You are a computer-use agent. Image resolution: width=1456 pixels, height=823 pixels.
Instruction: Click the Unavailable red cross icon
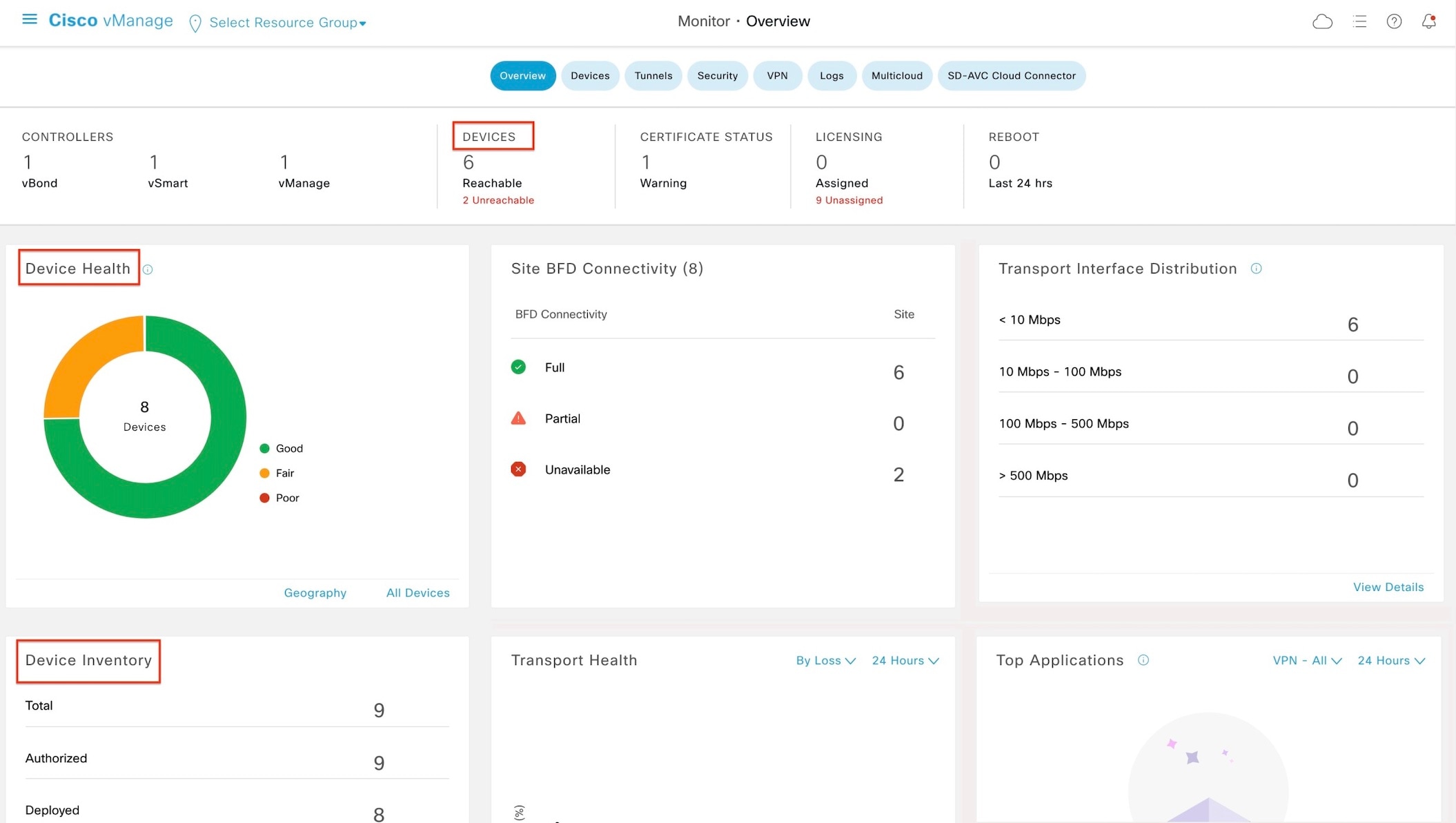pyautogui.click(x=518, y=469)
